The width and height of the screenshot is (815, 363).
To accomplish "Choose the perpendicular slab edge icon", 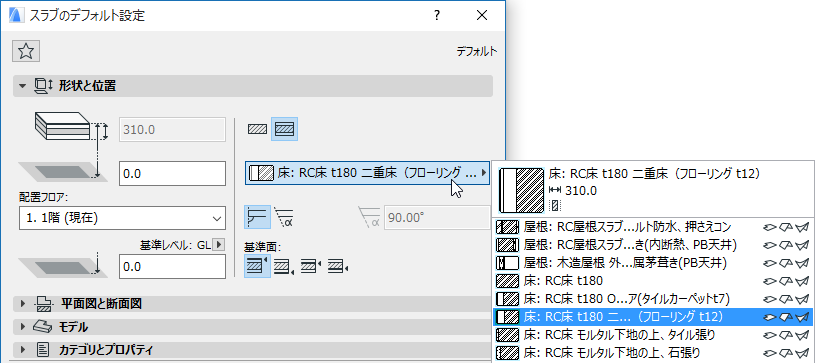I will pyautogui.click(x=257, y=217).
